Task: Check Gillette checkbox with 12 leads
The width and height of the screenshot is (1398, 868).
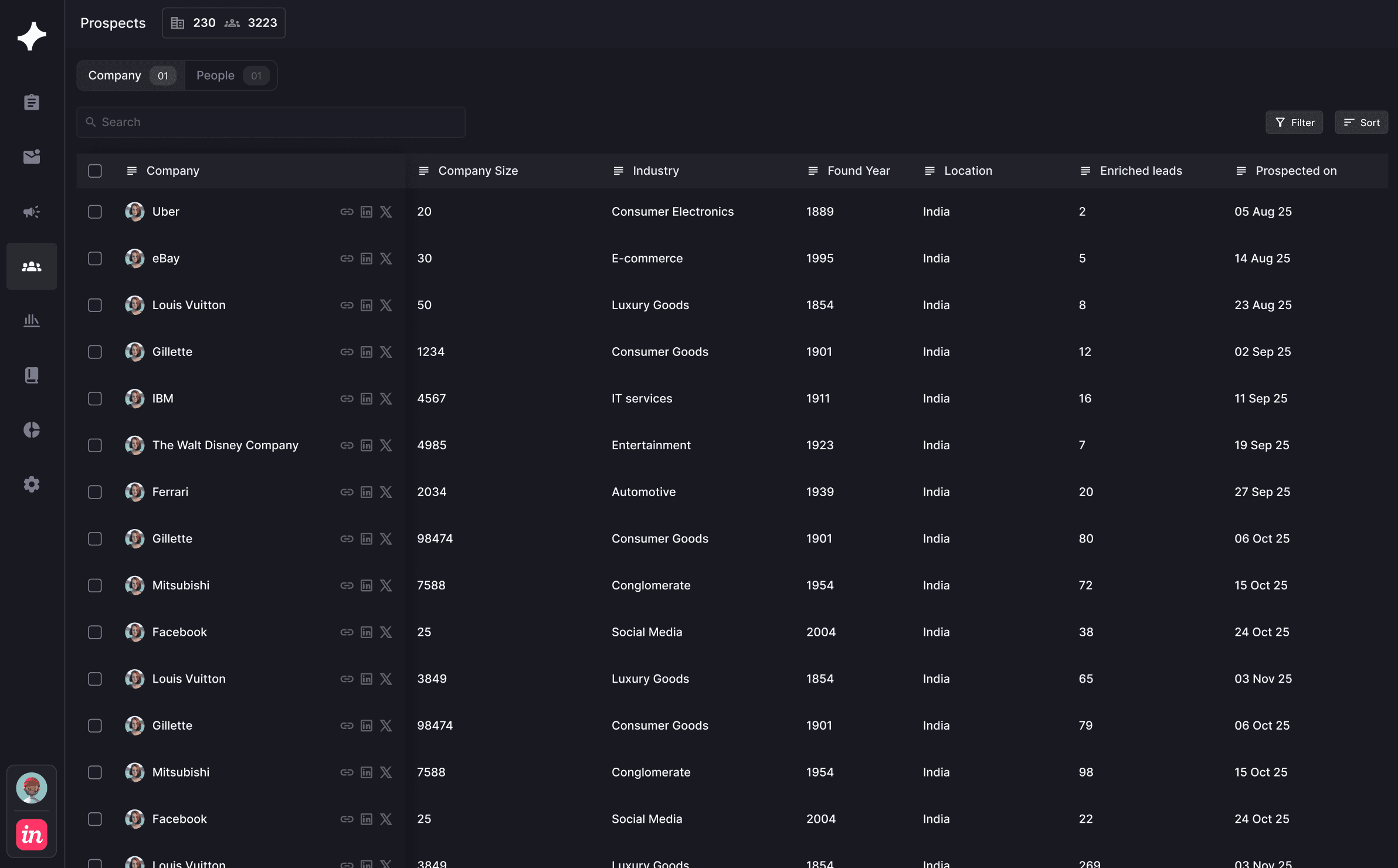Action: (x=95, y=352)
